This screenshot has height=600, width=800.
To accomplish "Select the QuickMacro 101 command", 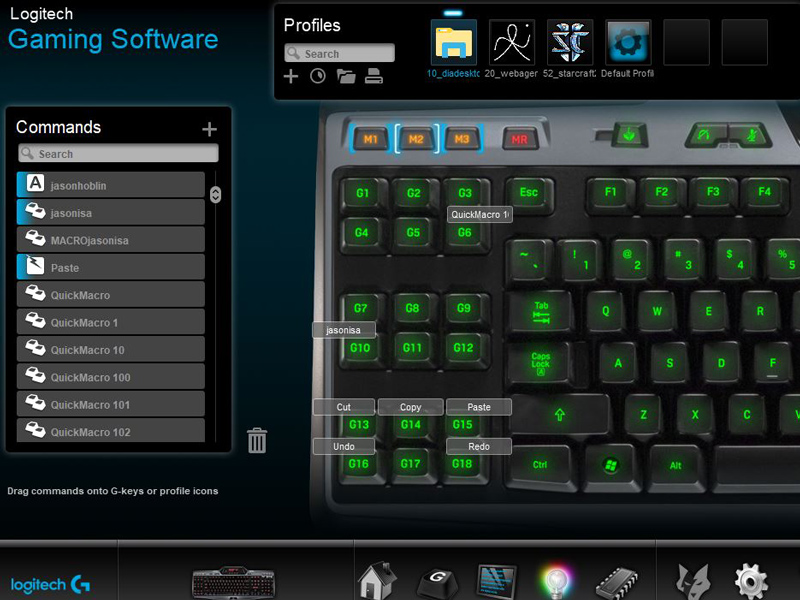I will (111, 404).
